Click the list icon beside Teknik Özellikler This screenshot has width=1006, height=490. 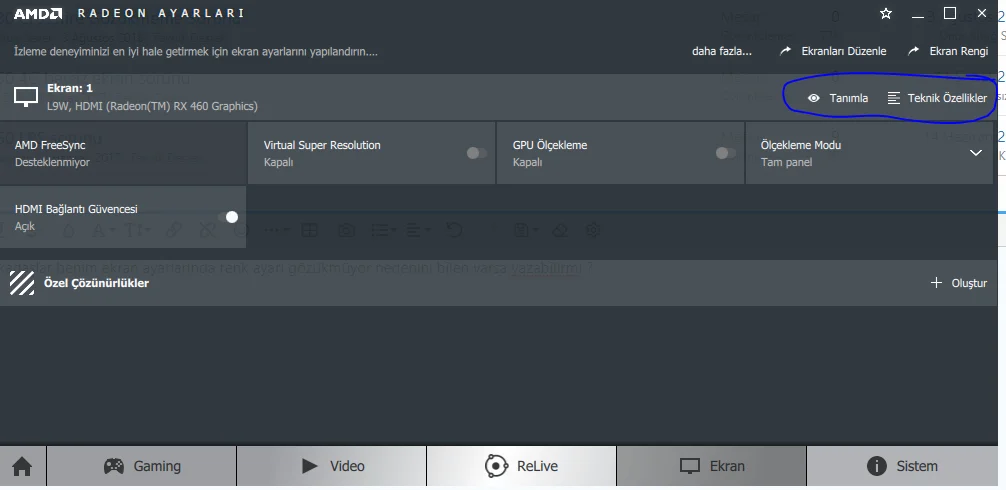pos(894,98)
